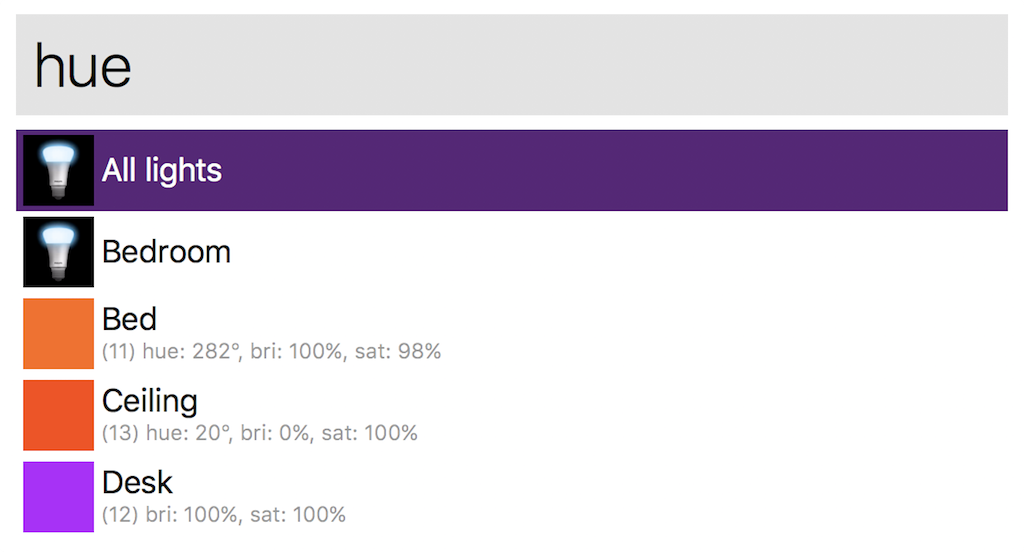Click the purple Desk color swatch

59,496
